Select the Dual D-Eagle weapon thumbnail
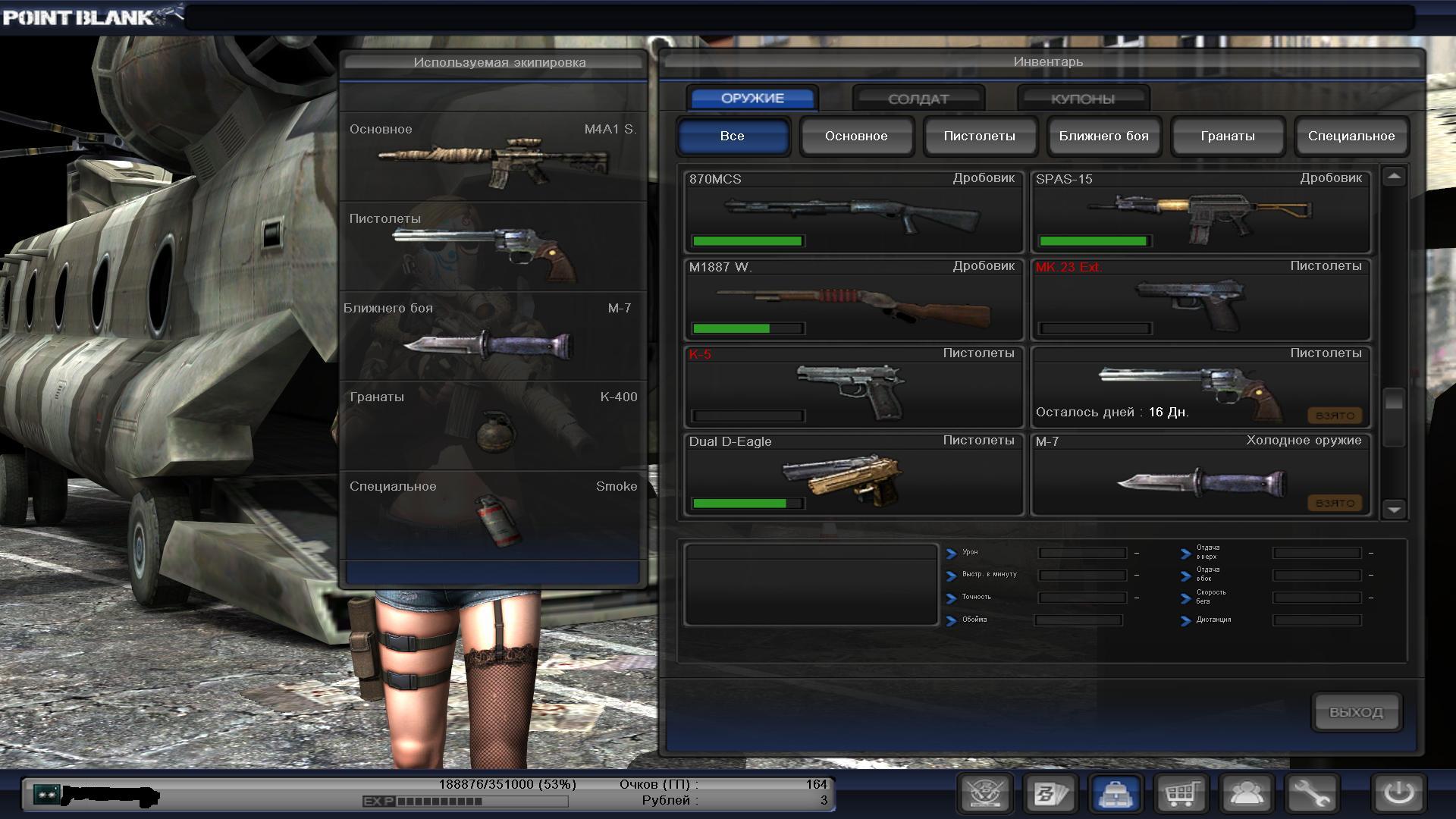Viewport: 1456px width, 819px height. (x=842, y=478)
